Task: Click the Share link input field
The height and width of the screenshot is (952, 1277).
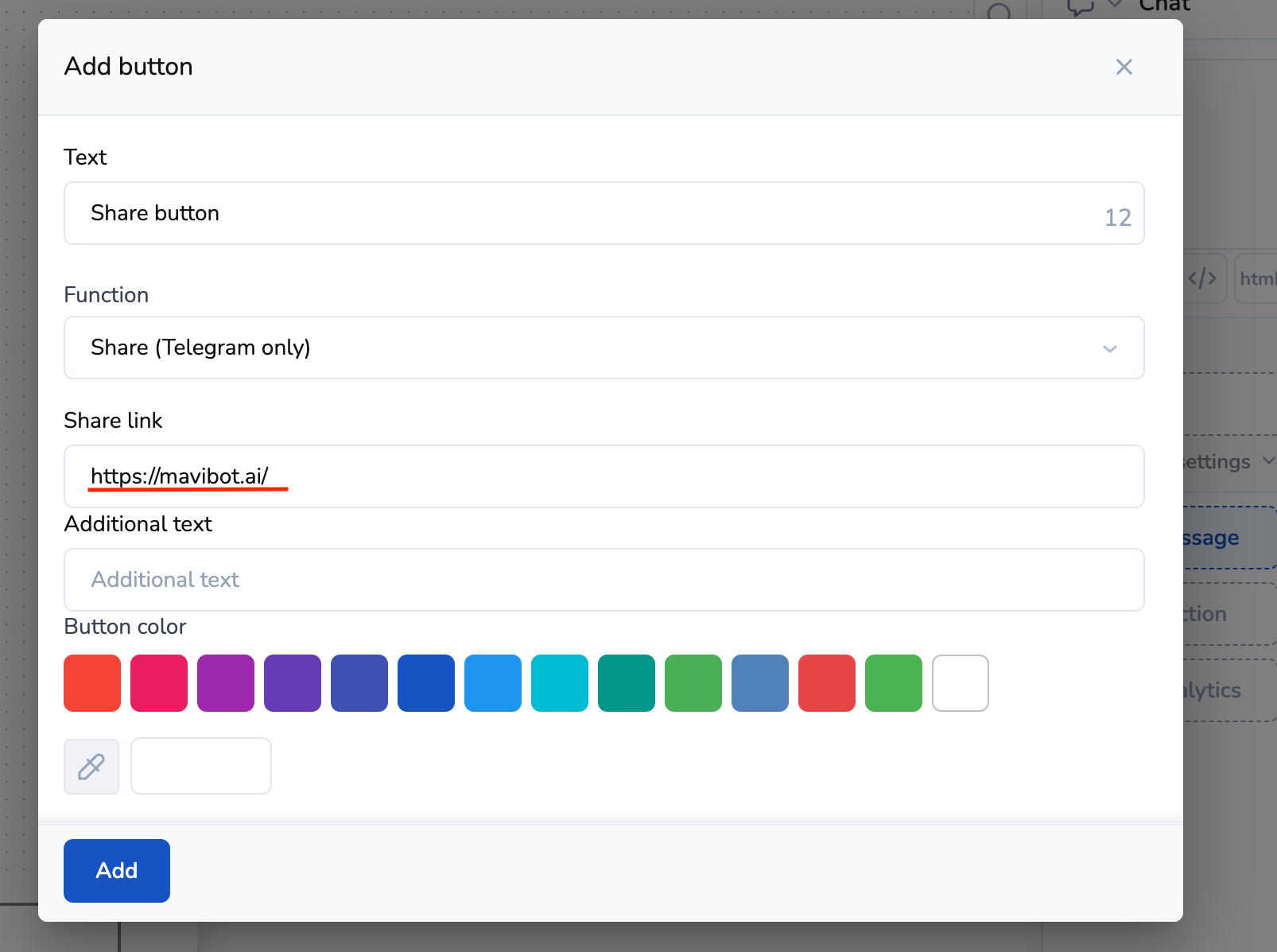Action: (604, 476)
